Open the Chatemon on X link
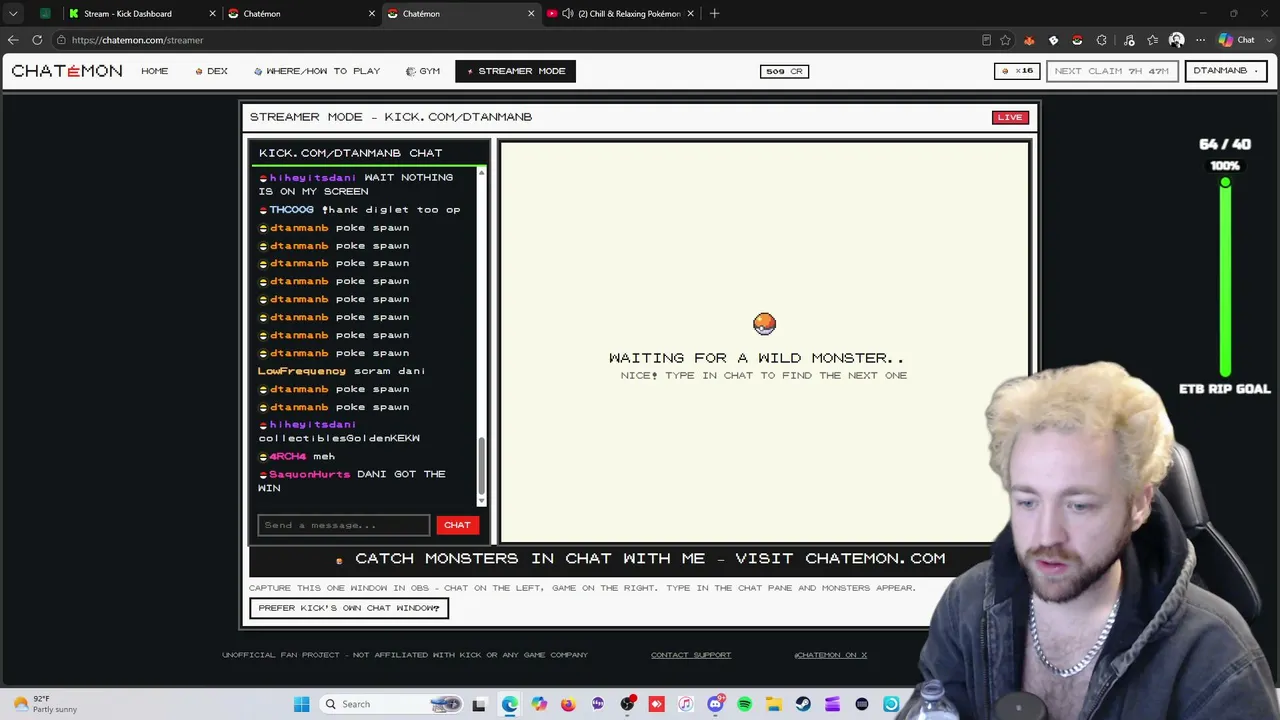This screenshot has height=720, width=1280. click(830, 655)
